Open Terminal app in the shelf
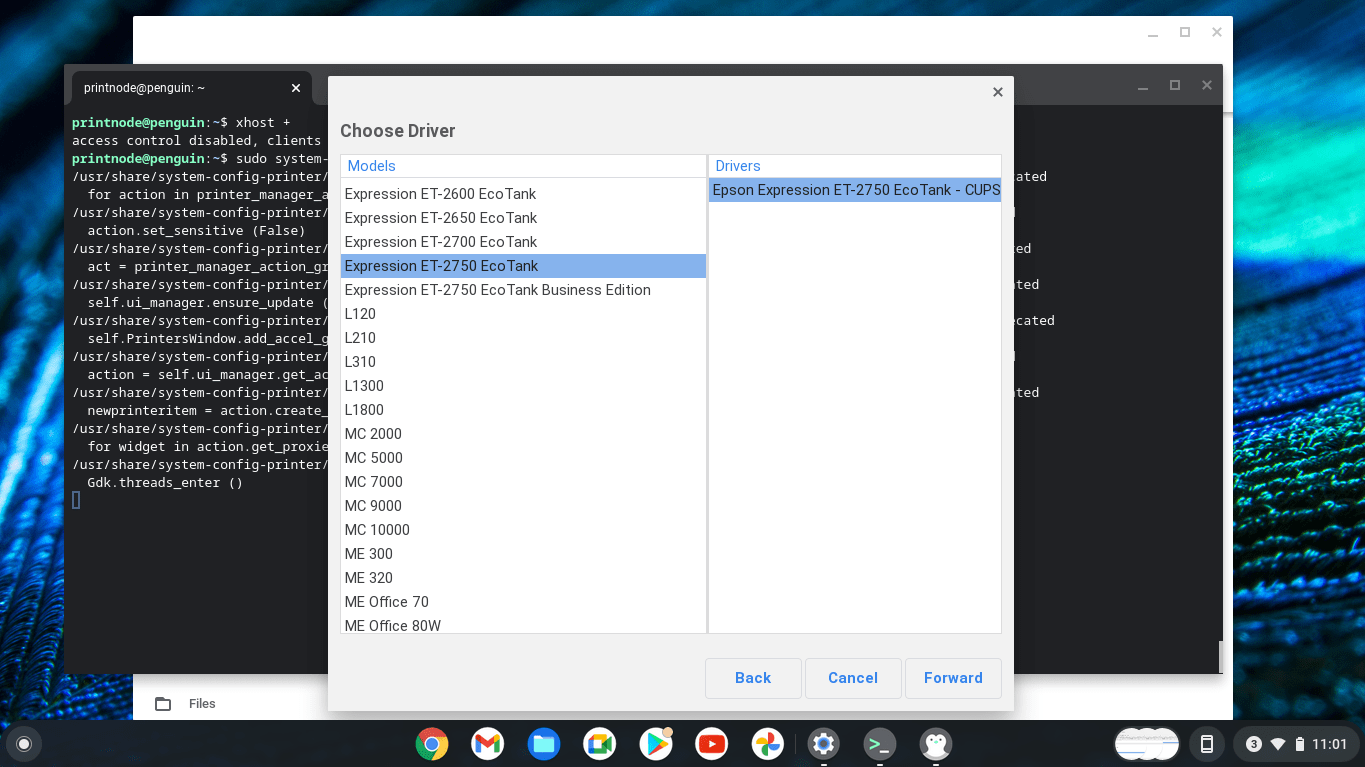The height and width of the screenshot is (767, 1365). [x=880, y=744]
